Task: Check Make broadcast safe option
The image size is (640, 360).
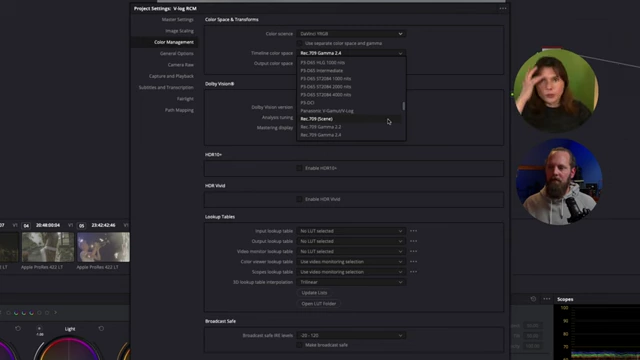Action: pyautogui.click(x=299, y=345)
